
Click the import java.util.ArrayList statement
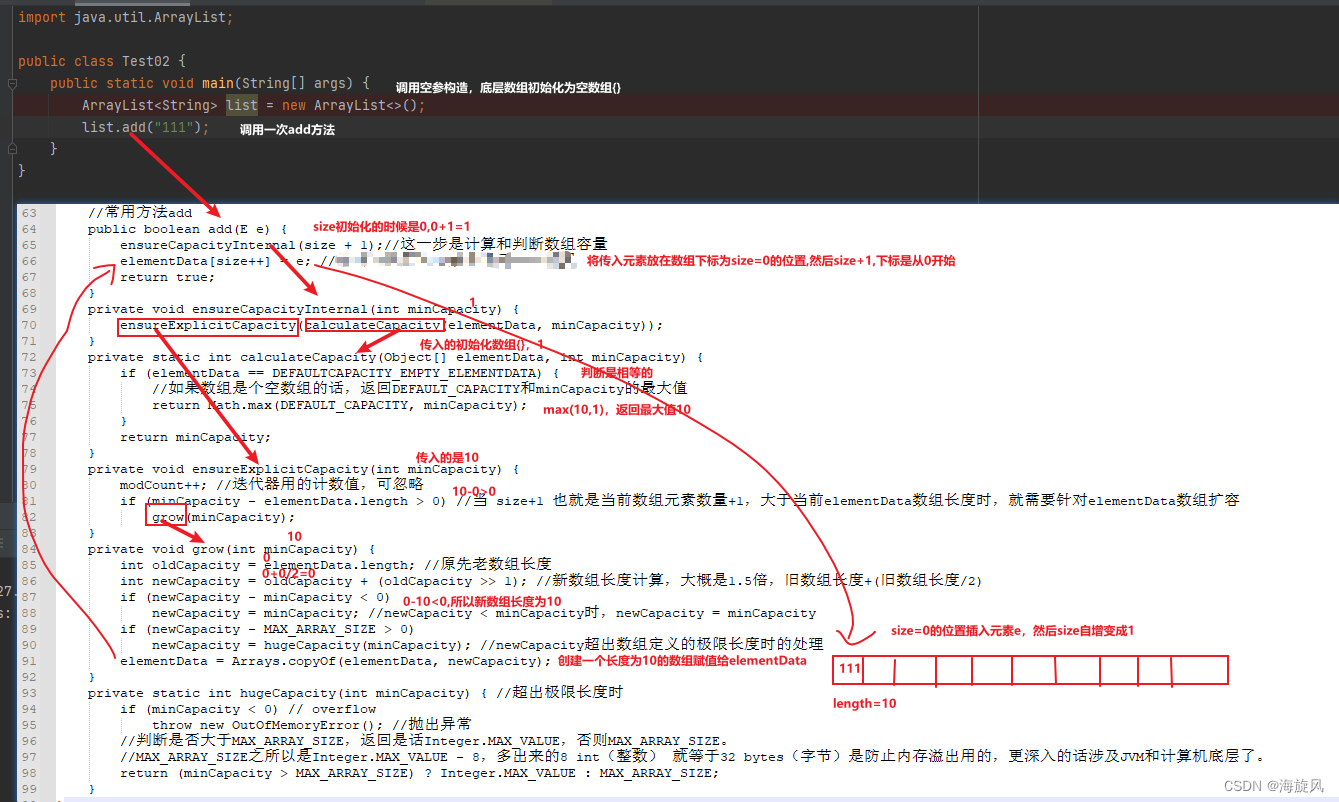127,17
